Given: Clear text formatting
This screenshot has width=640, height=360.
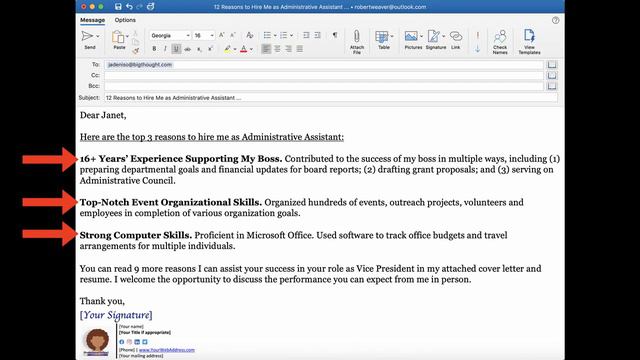Looking at the screenshot, I should pos(249,36).
